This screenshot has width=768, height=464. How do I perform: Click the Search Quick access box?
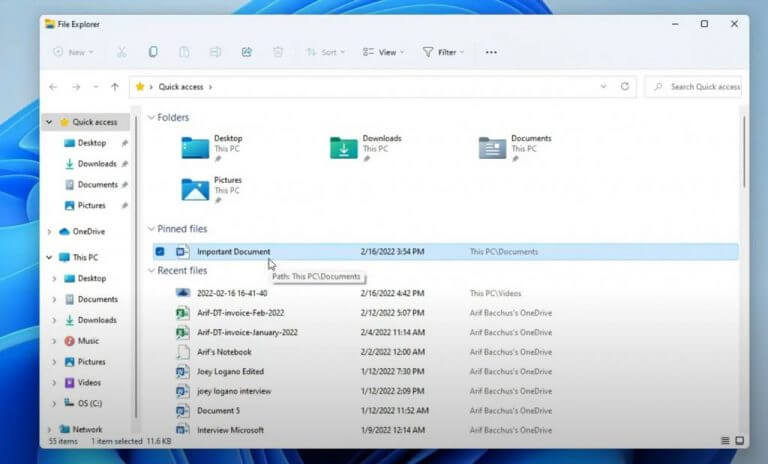[694, 87]
